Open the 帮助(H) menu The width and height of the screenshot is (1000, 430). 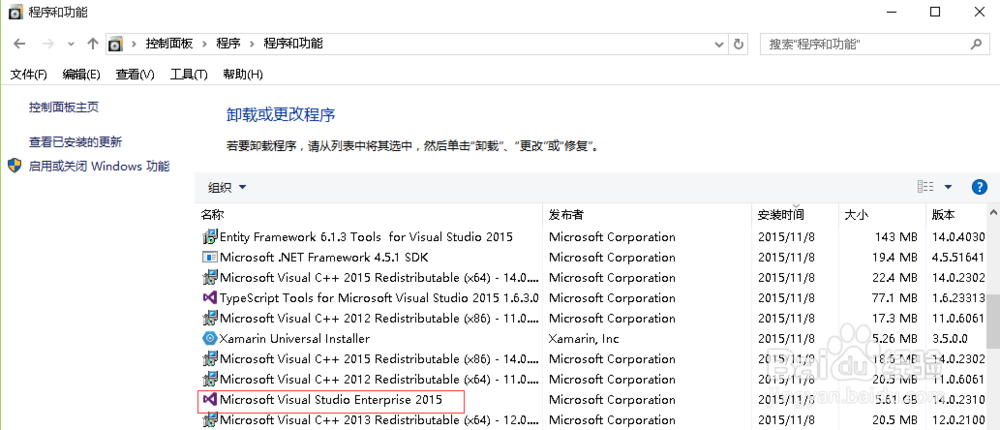coord(243,75)
